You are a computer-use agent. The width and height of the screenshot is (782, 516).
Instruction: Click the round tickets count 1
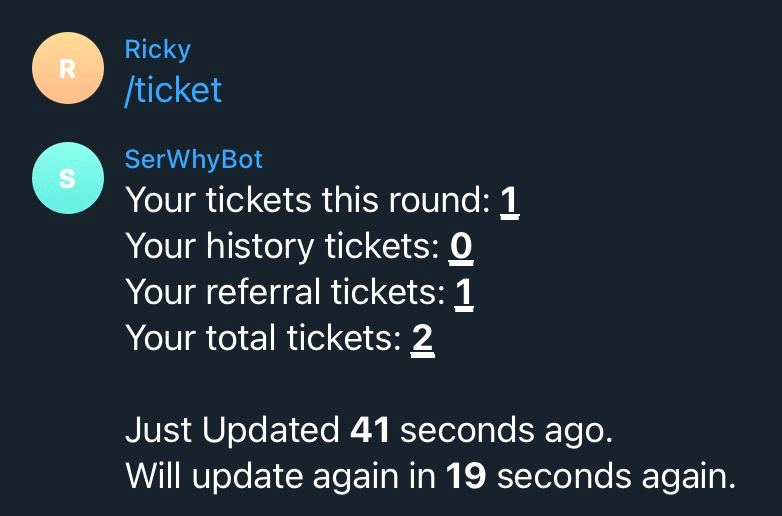coord(510,201)
